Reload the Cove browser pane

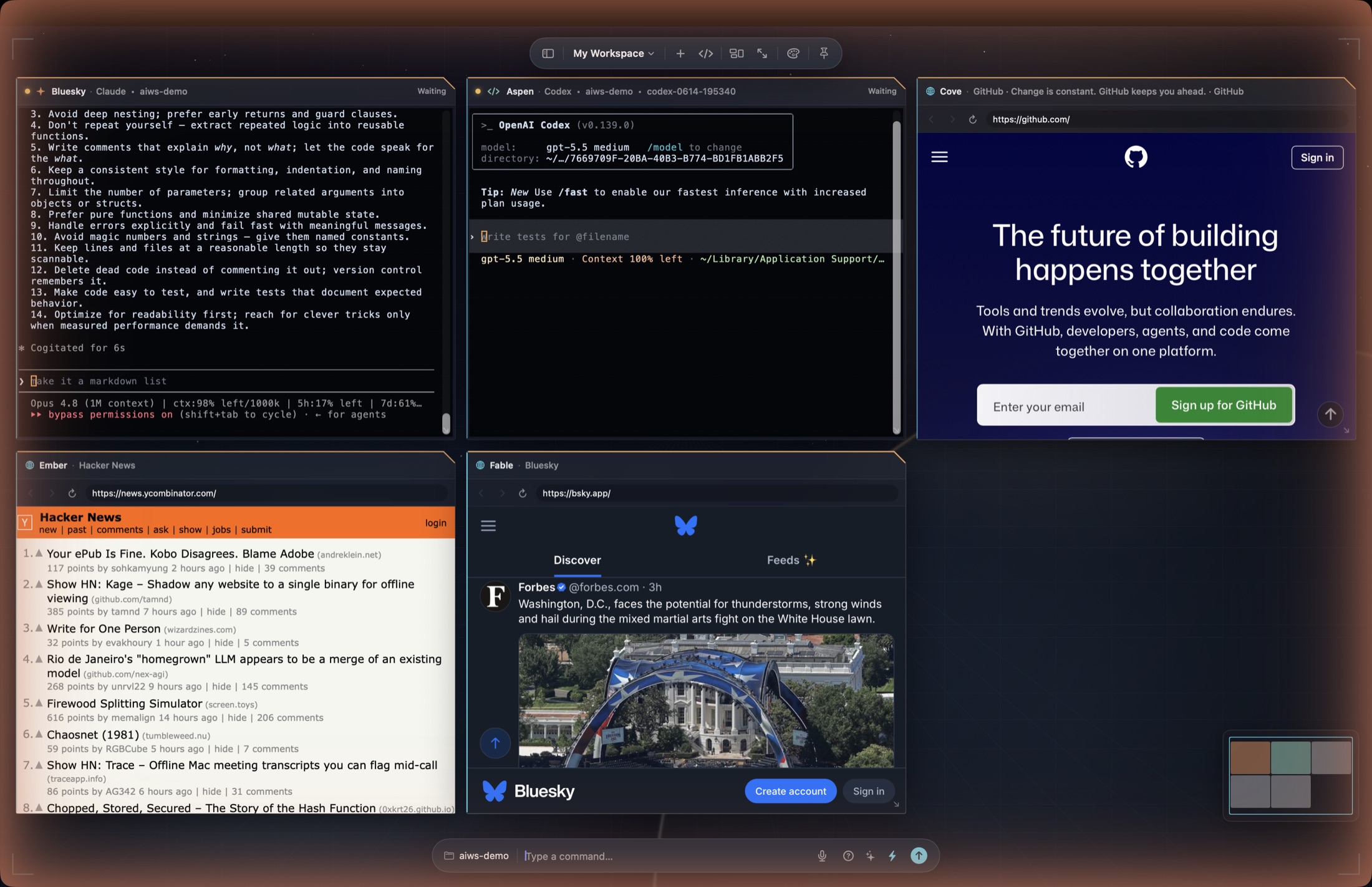pyautogui.click(x=972, y=119)
